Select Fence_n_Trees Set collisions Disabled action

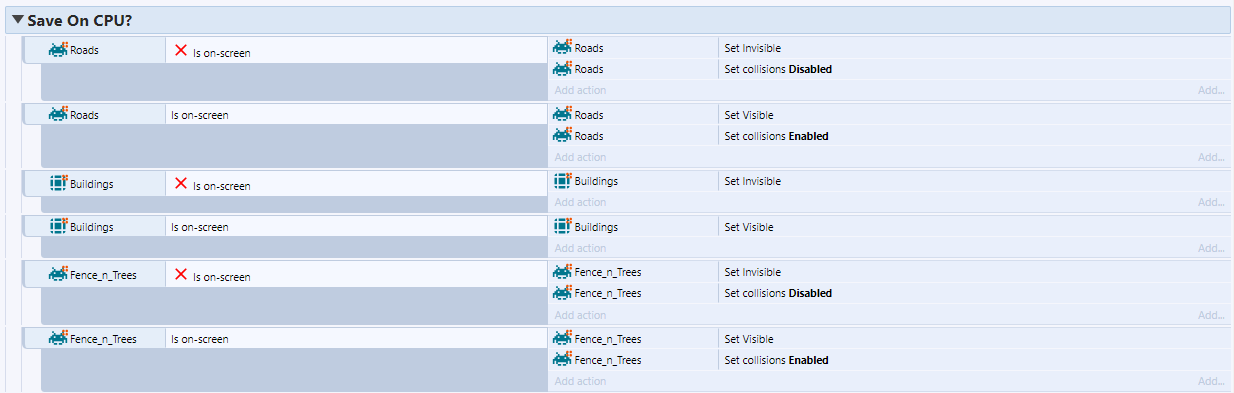[890, 293]
